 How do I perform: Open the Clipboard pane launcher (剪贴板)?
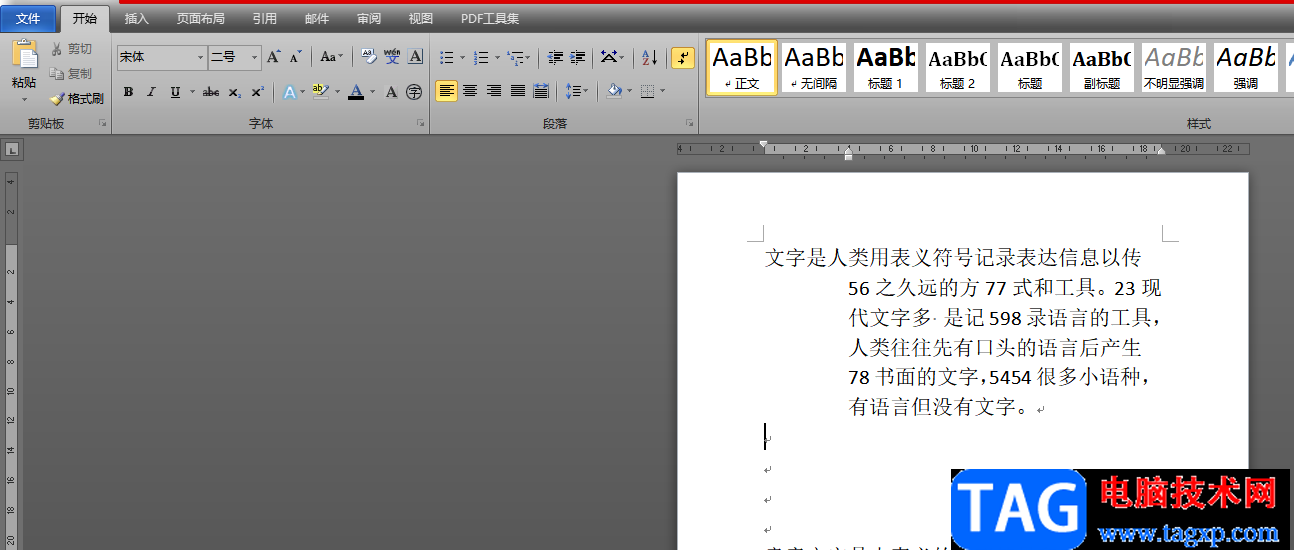point(102,124)
